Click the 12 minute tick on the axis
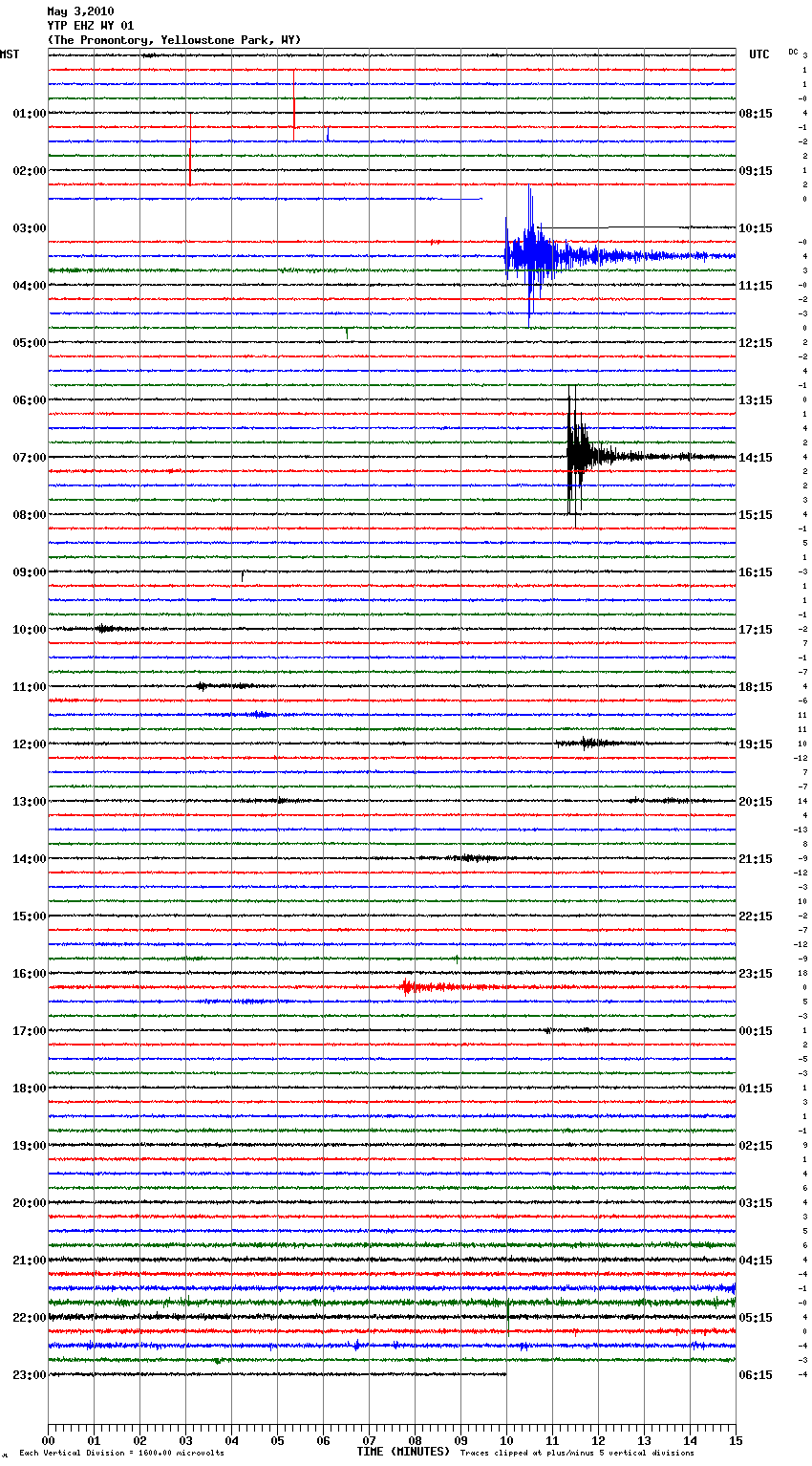This screenshot has height=1466, width=812. click(x=598, y=1440)
